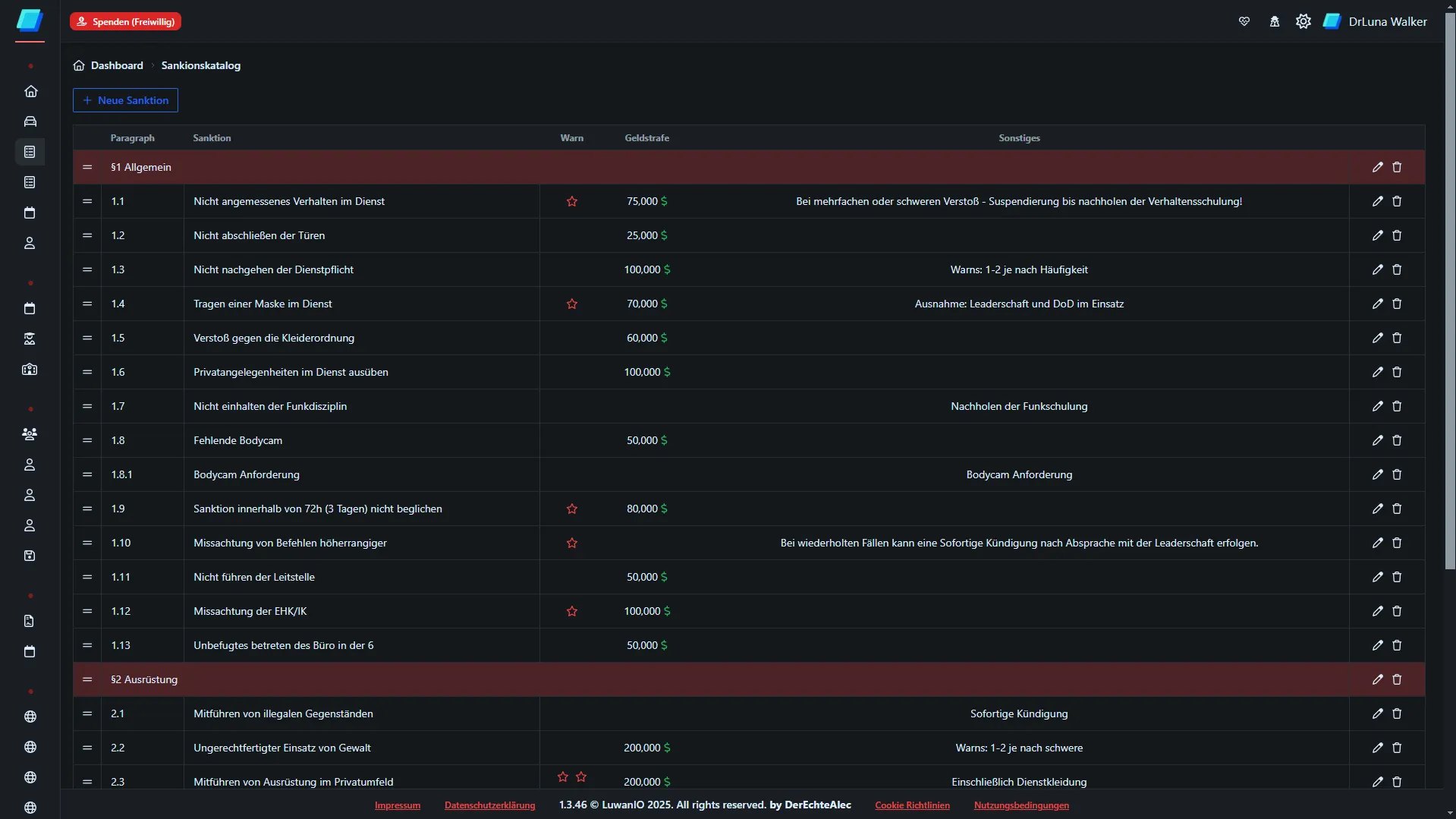Screen dimensions: 1456x819
Task: Edit the §2 Ausrüstung section with its pencil
Action: (1377, 679)
